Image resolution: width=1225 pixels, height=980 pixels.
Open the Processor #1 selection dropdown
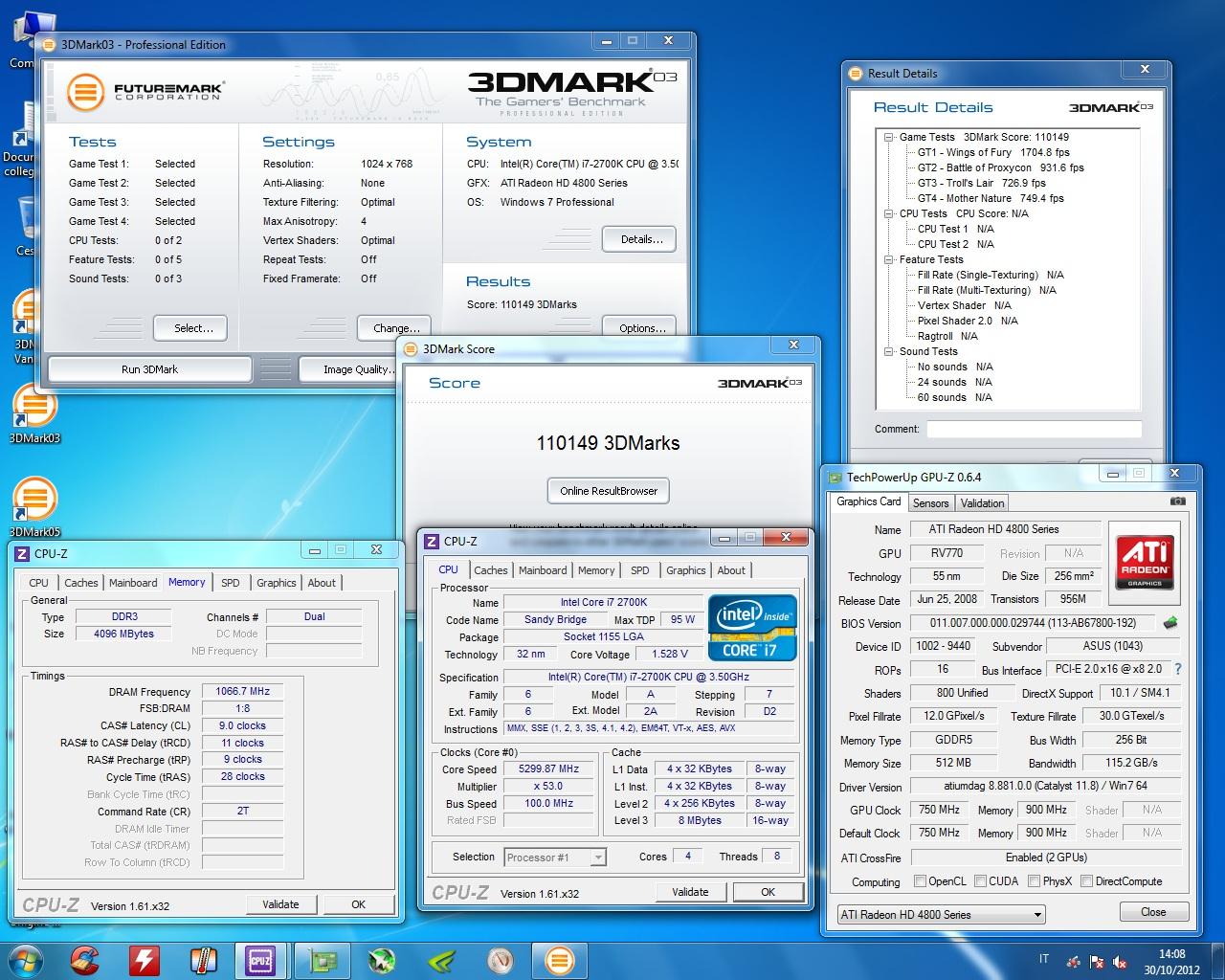tap(555, 857)
